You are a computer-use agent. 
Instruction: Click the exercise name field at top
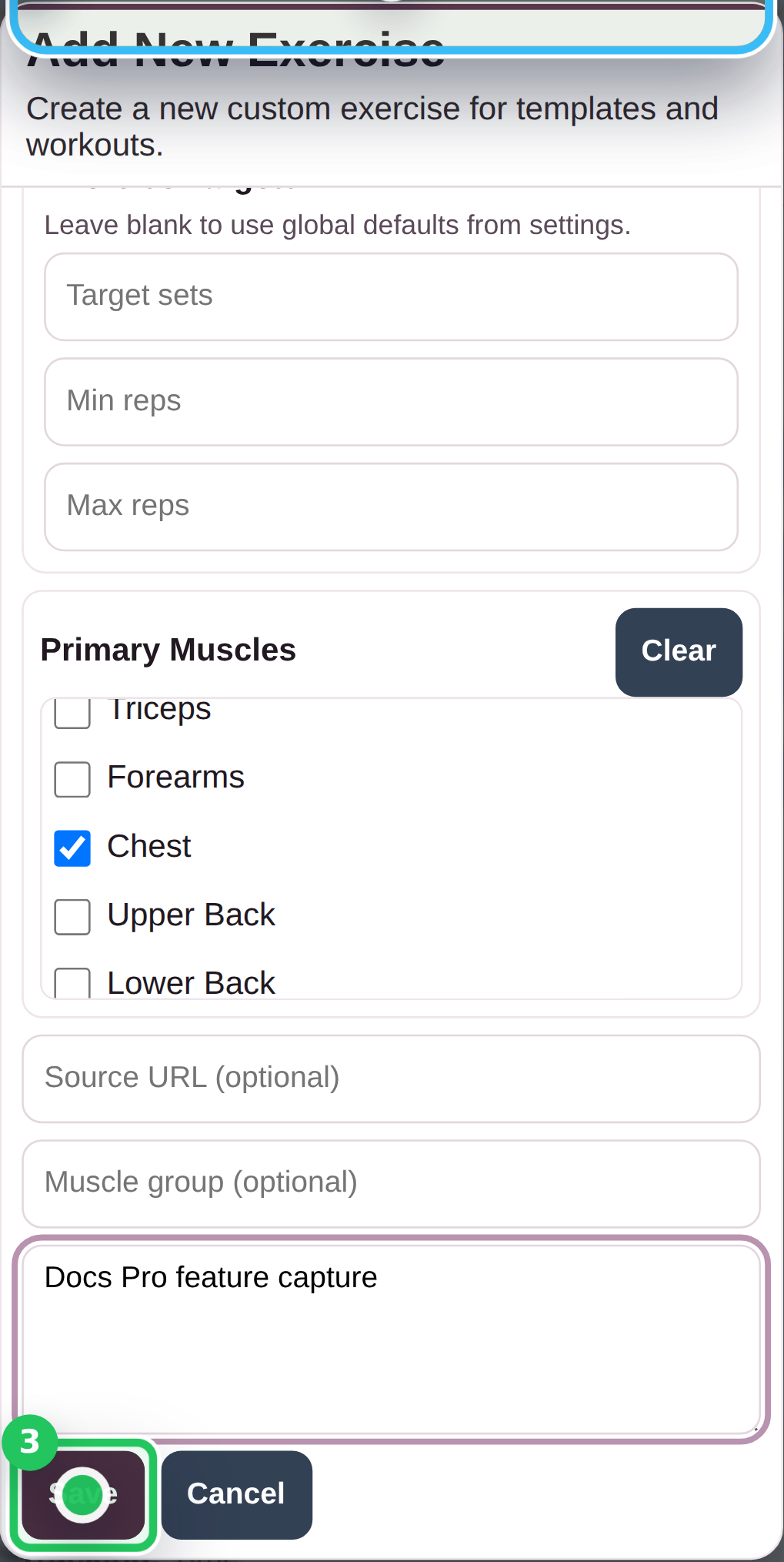coord(392,19)
